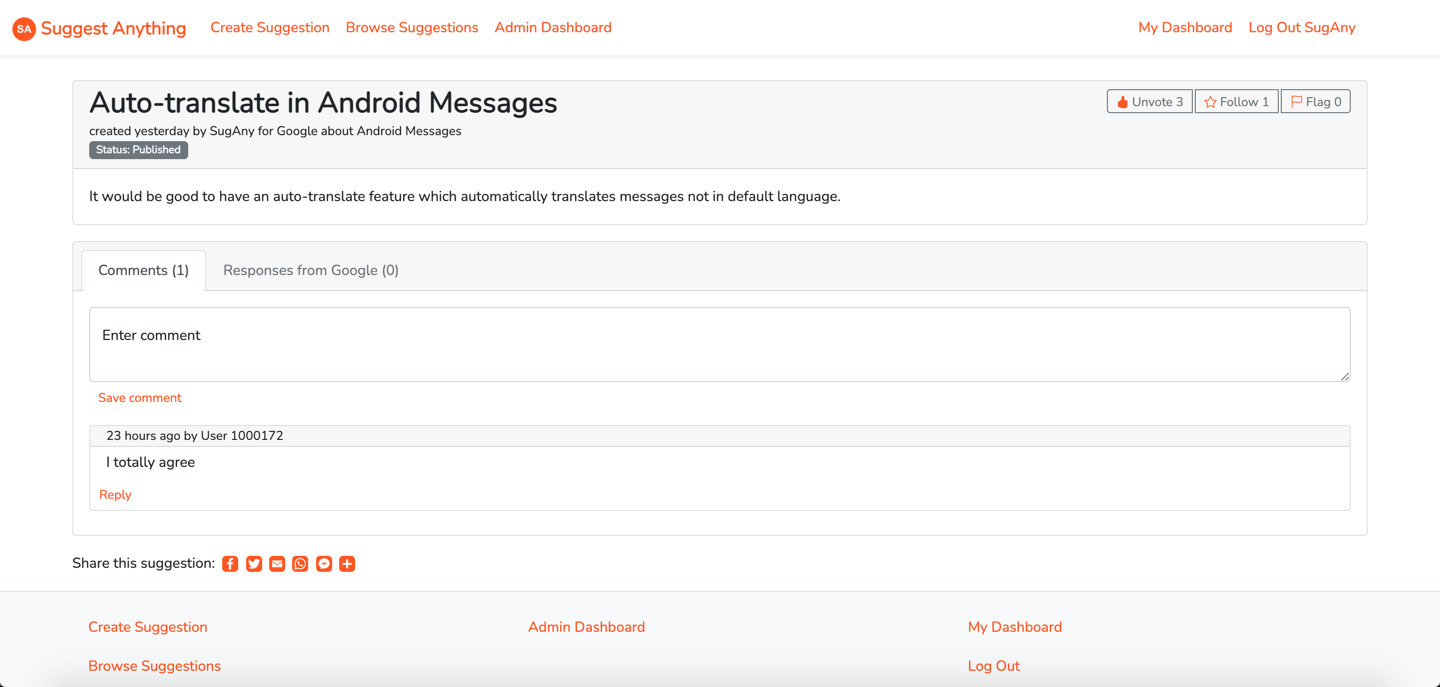
Task: Click footer Log Out link
Action: [x=994, y=666]
